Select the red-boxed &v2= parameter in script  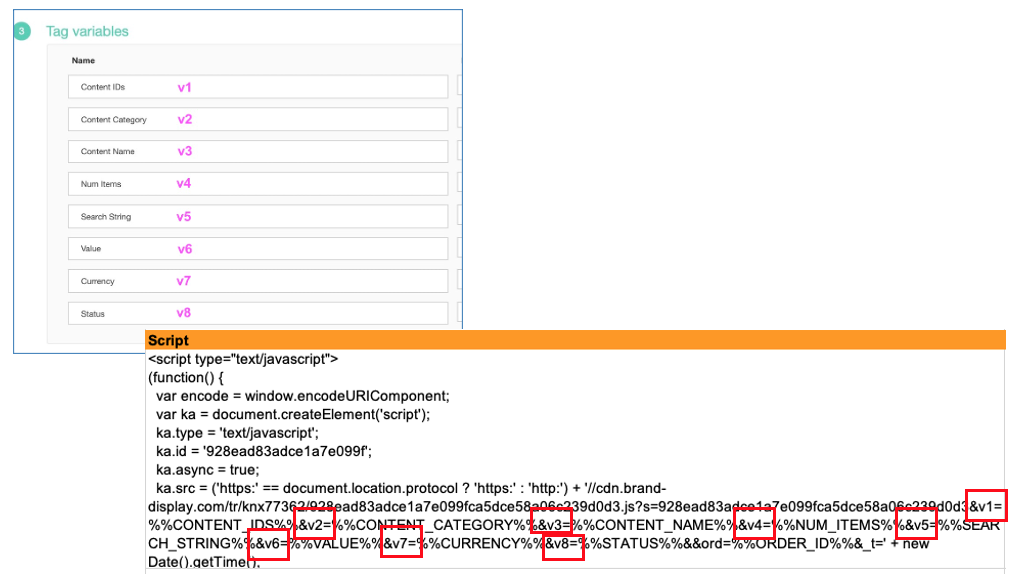[x=315, y=524]
